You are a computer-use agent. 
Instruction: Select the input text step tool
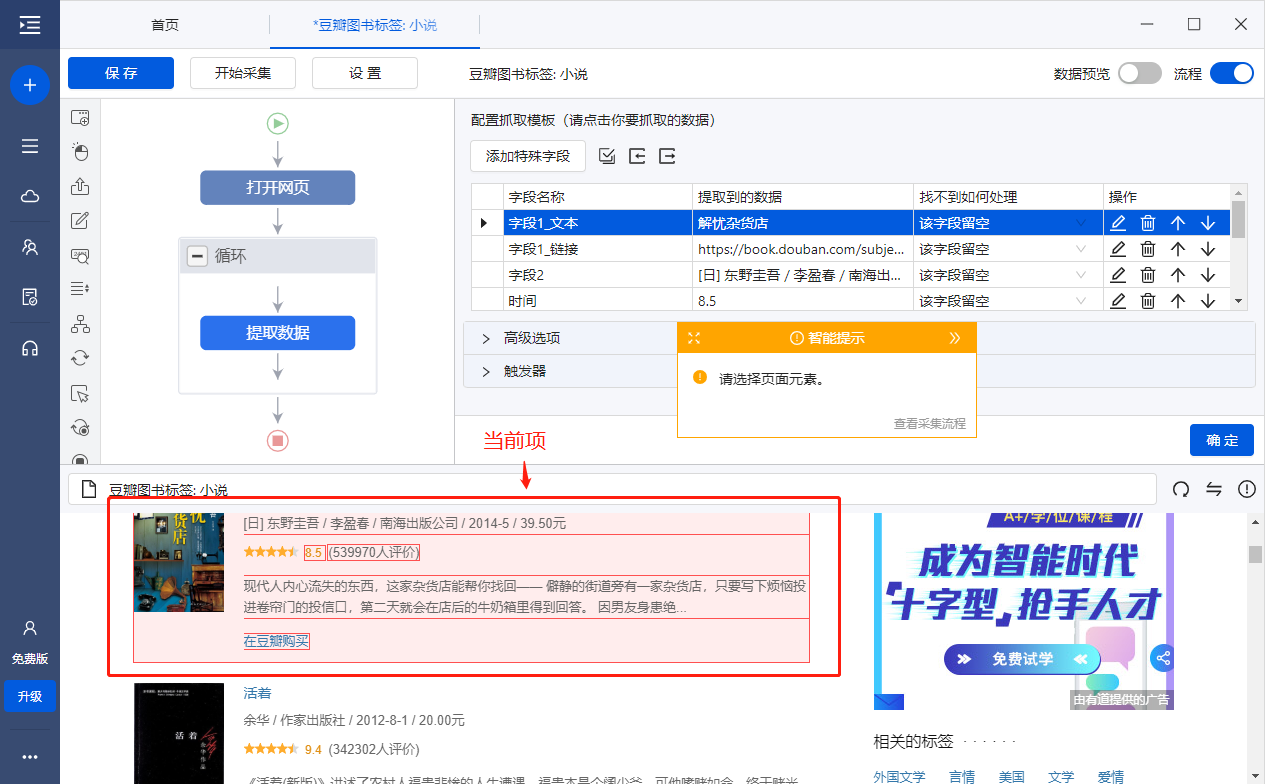(x=80, y=221)
